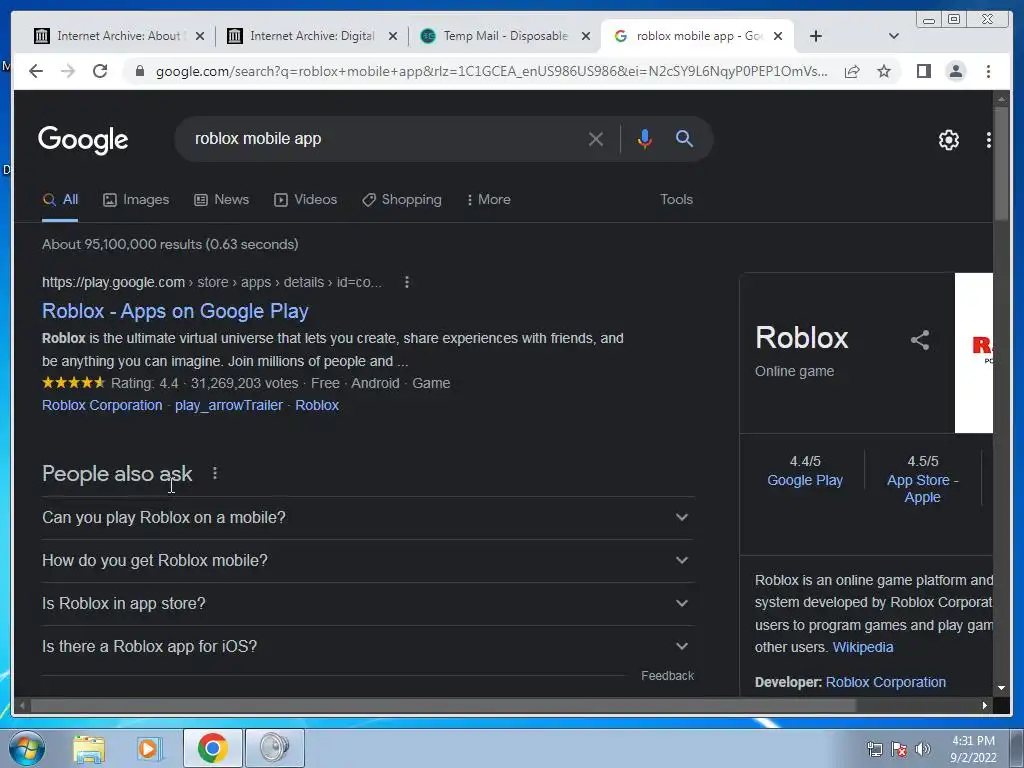Expand Can you play Roblox on a mobile?
This screenshot has height=768, width=1024.
pyautogui.click(x=368, y=518)
